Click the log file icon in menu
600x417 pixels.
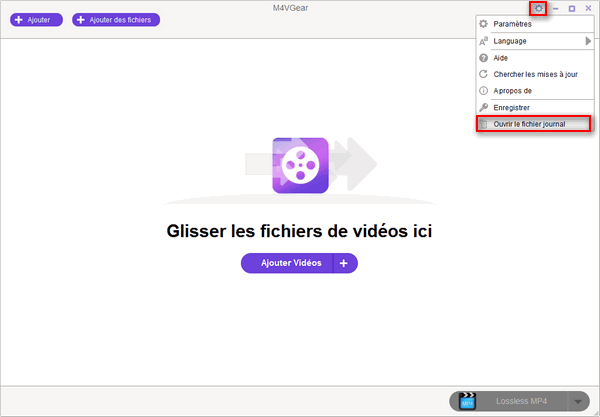click(484, 124)
